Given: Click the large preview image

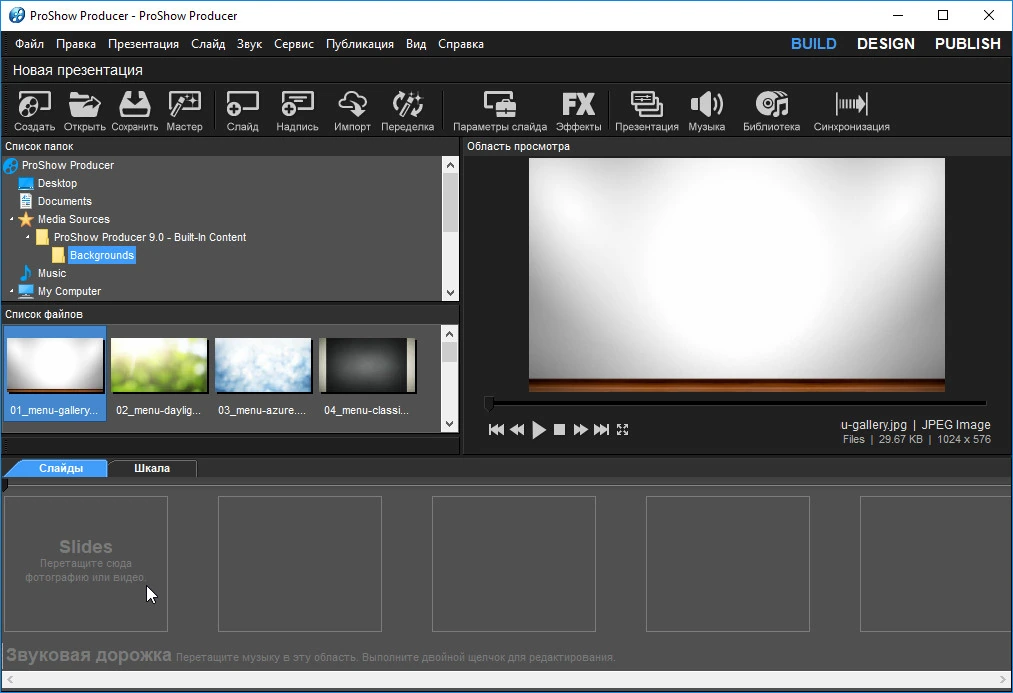Looking at the screenshot, I should click(x=736, y=275).
